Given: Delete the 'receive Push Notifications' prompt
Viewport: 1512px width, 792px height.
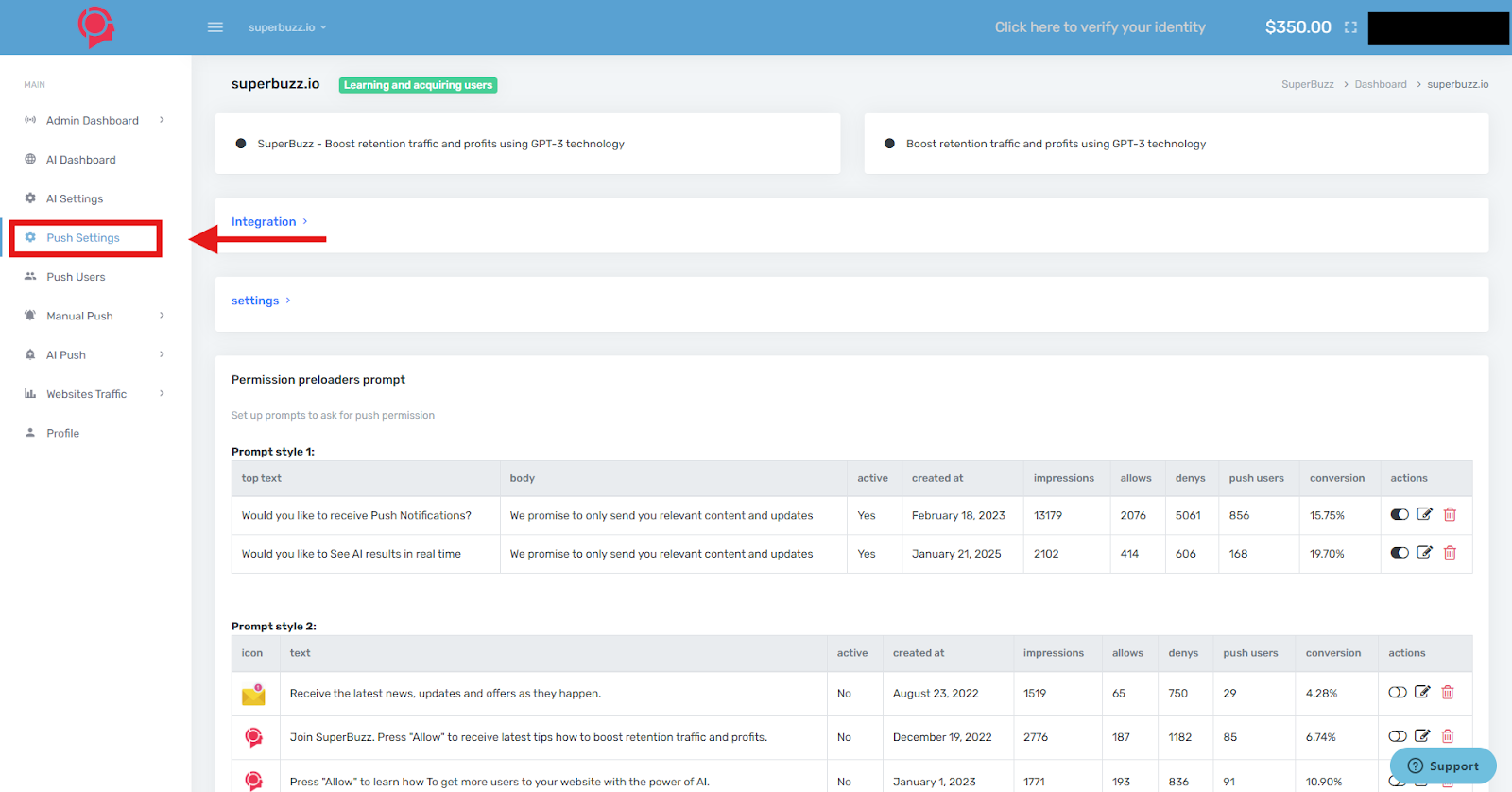Looking at the screenshot, I should point(1450,515).
